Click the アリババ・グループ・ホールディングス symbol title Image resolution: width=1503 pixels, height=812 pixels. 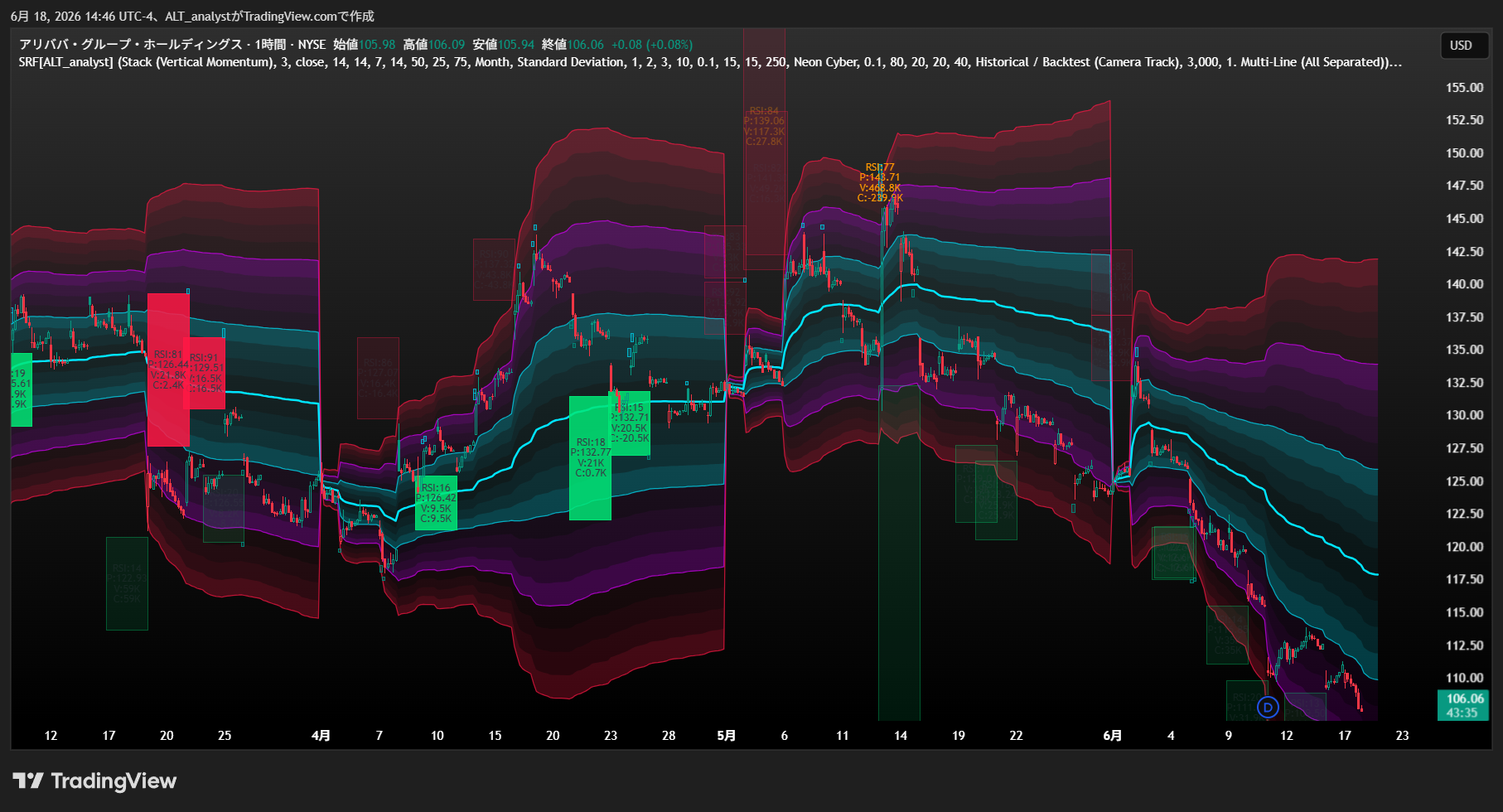[131, 45]
